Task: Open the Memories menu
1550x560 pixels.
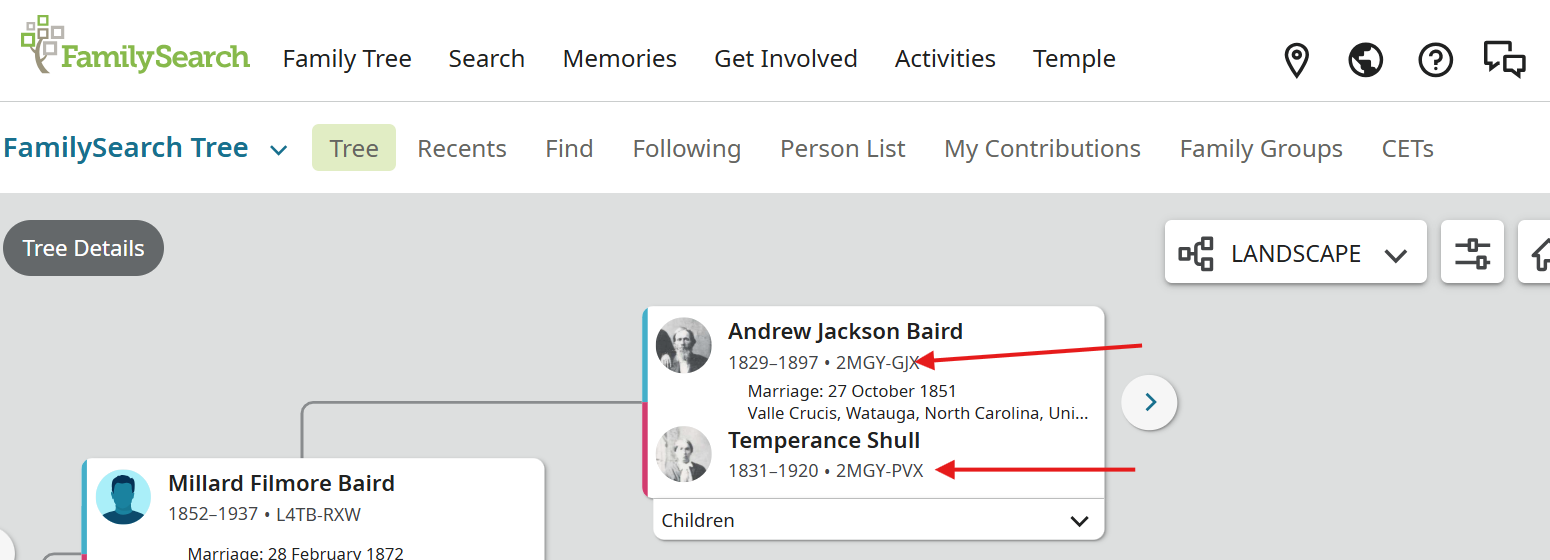Action: 620,59
